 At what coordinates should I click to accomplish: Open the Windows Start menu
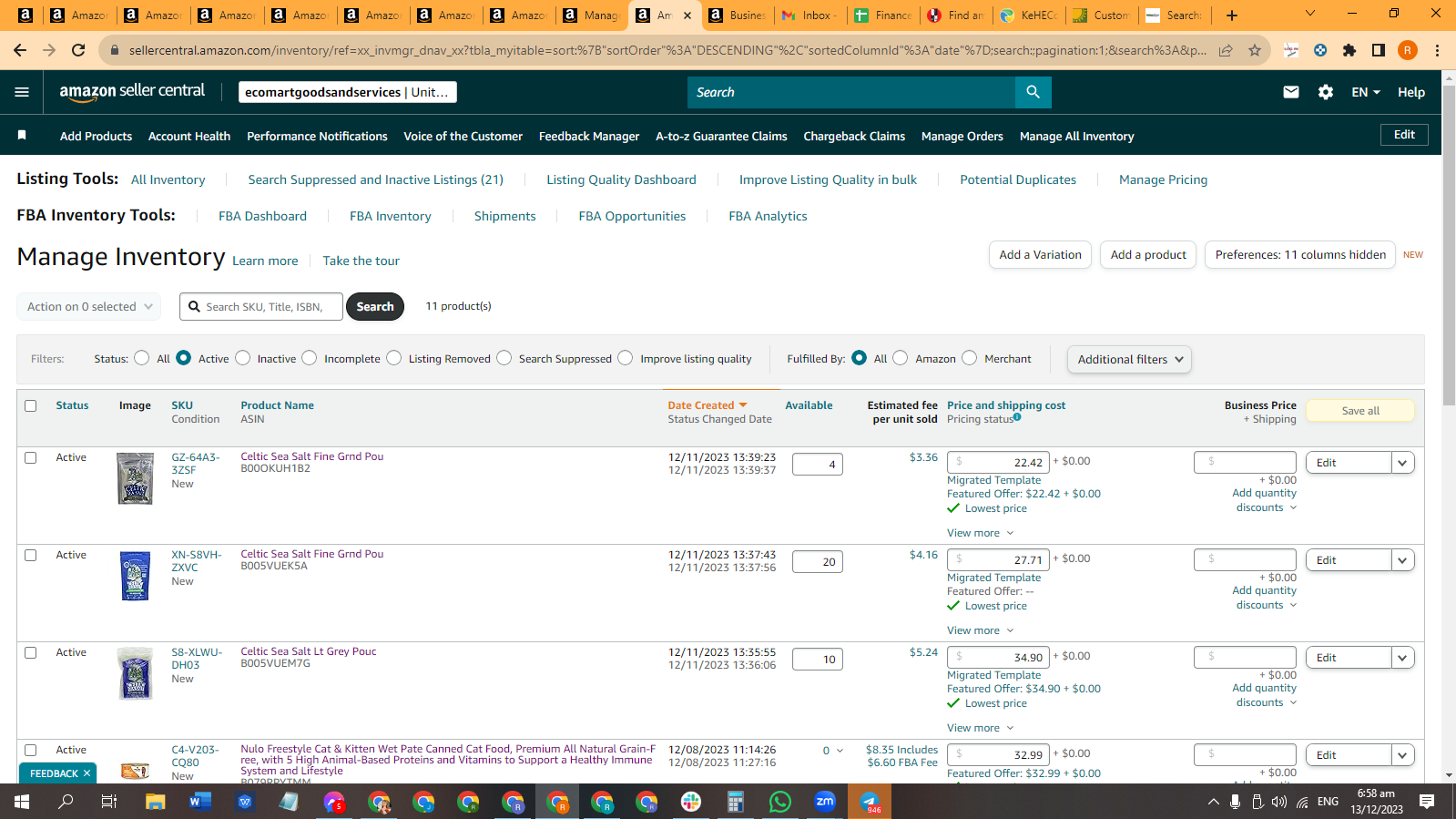click(x=22, y=802)
